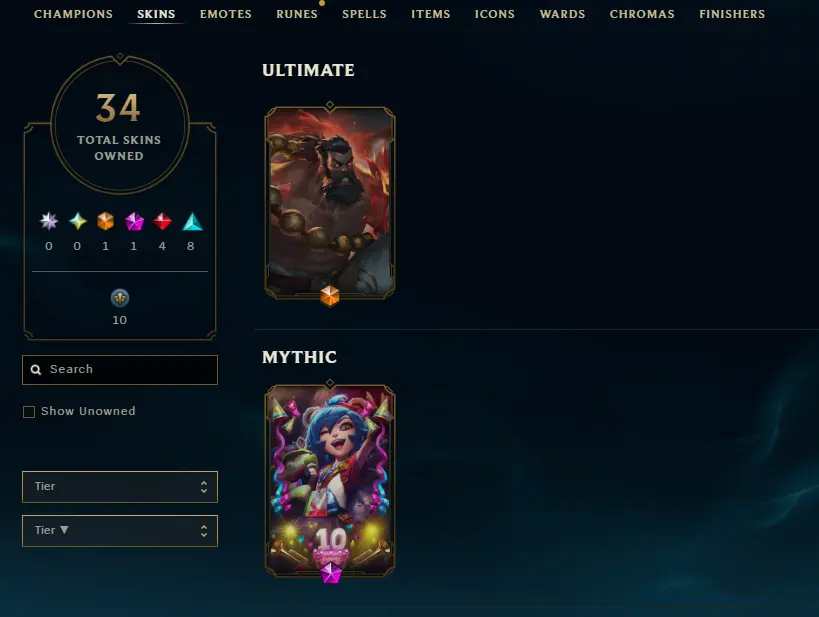Viewport: 819px width, 617px height.
Task: Click the teal Epic tier triangle icon
Action: pyautogui.click(x=192, y=222)
